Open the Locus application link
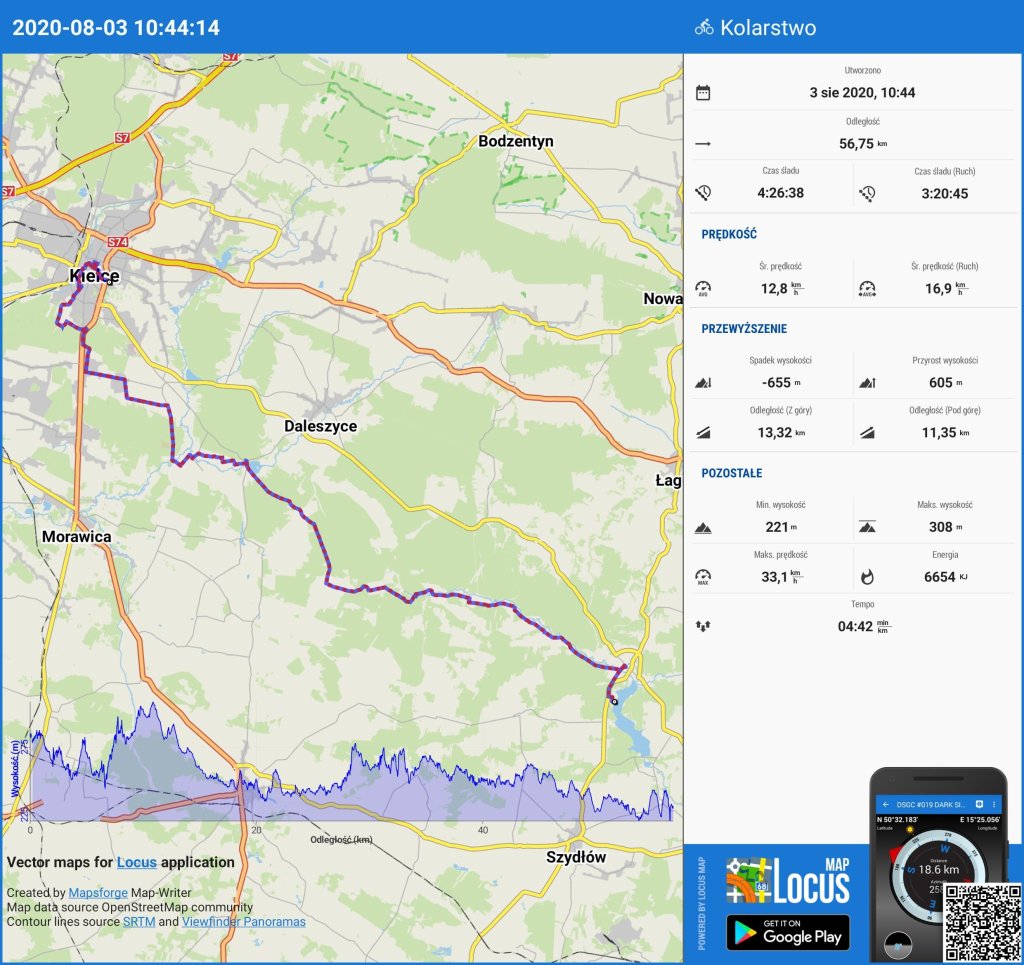Screen dimensions: 1024x965 (136, 862)
